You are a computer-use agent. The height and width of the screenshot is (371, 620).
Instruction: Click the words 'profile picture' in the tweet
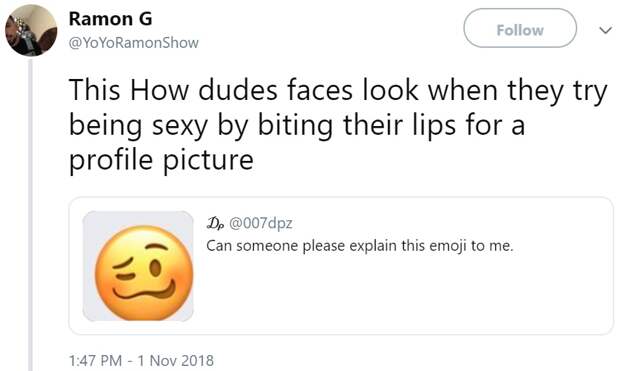[161, 160]
